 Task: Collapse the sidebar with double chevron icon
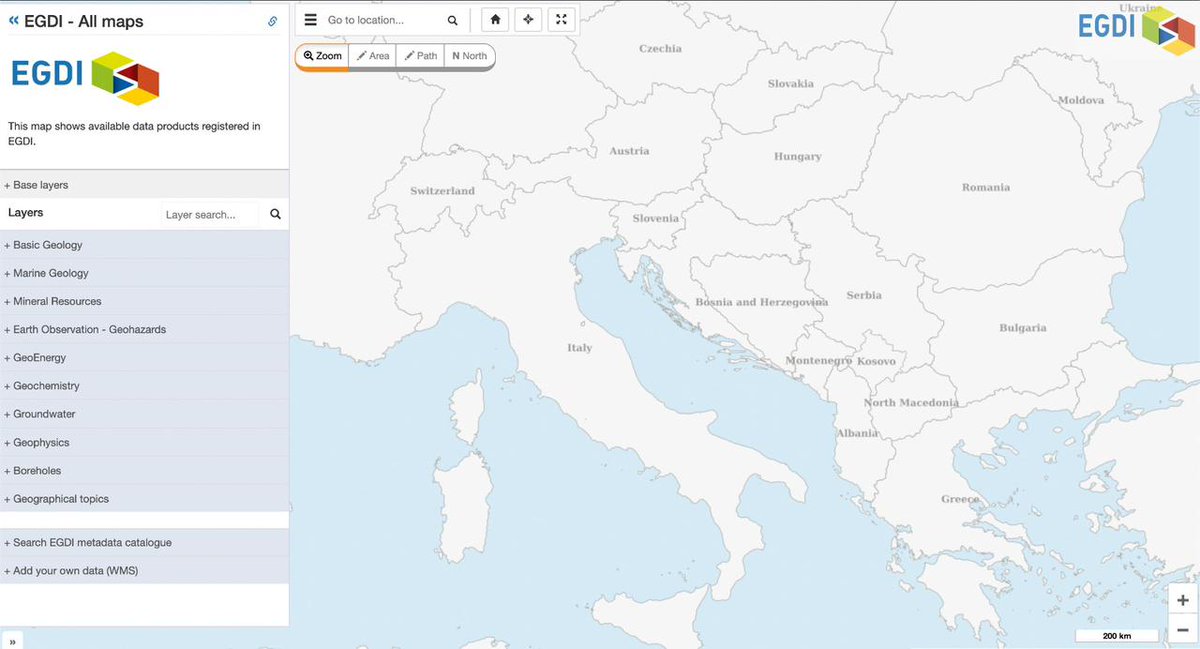[x=14, y=21]
